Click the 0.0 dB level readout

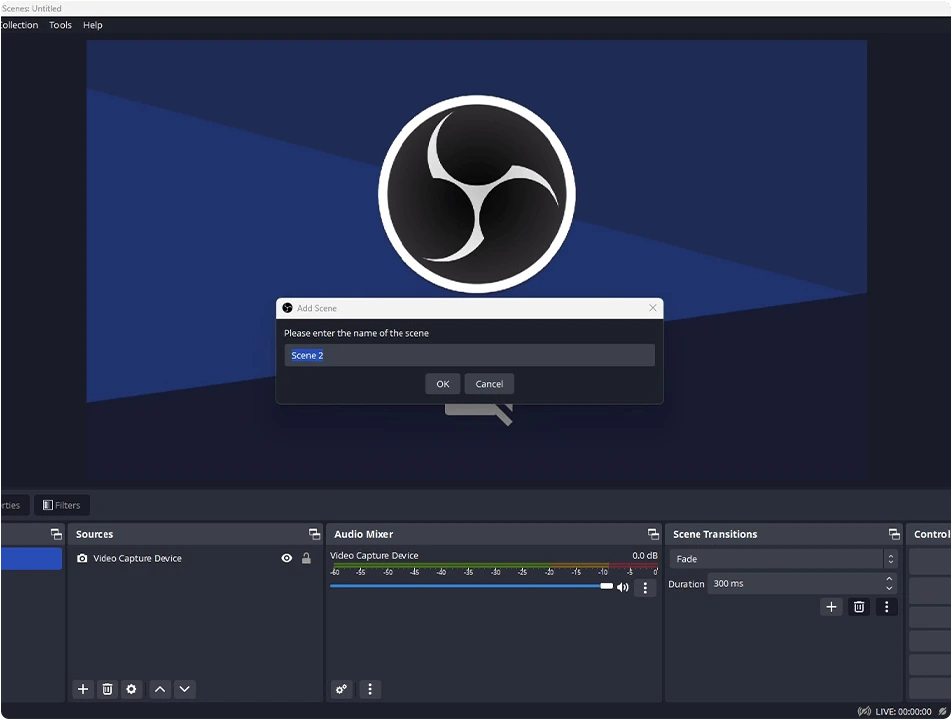point(645,555)
